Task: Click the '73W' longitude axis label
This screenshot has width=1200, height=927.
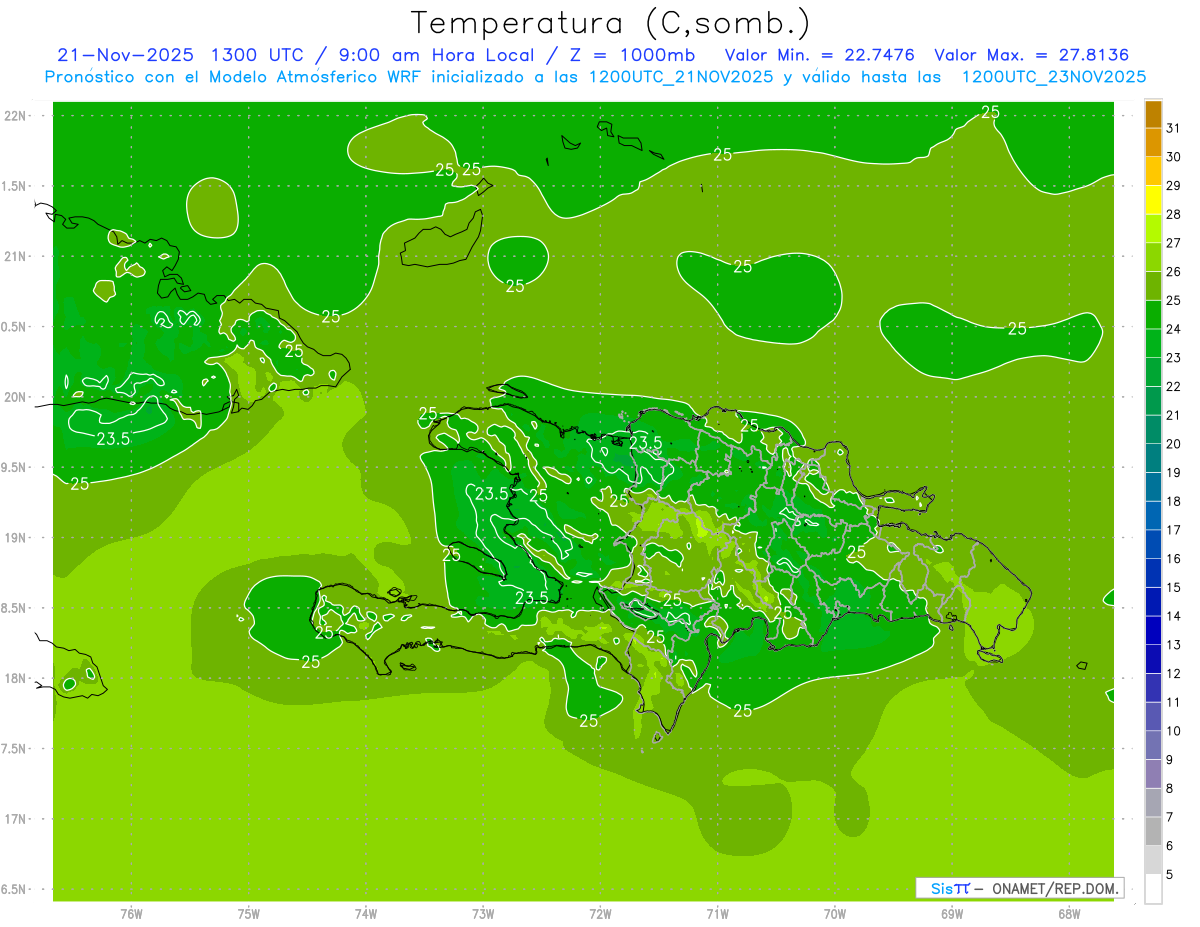Action: click(483, 914)
